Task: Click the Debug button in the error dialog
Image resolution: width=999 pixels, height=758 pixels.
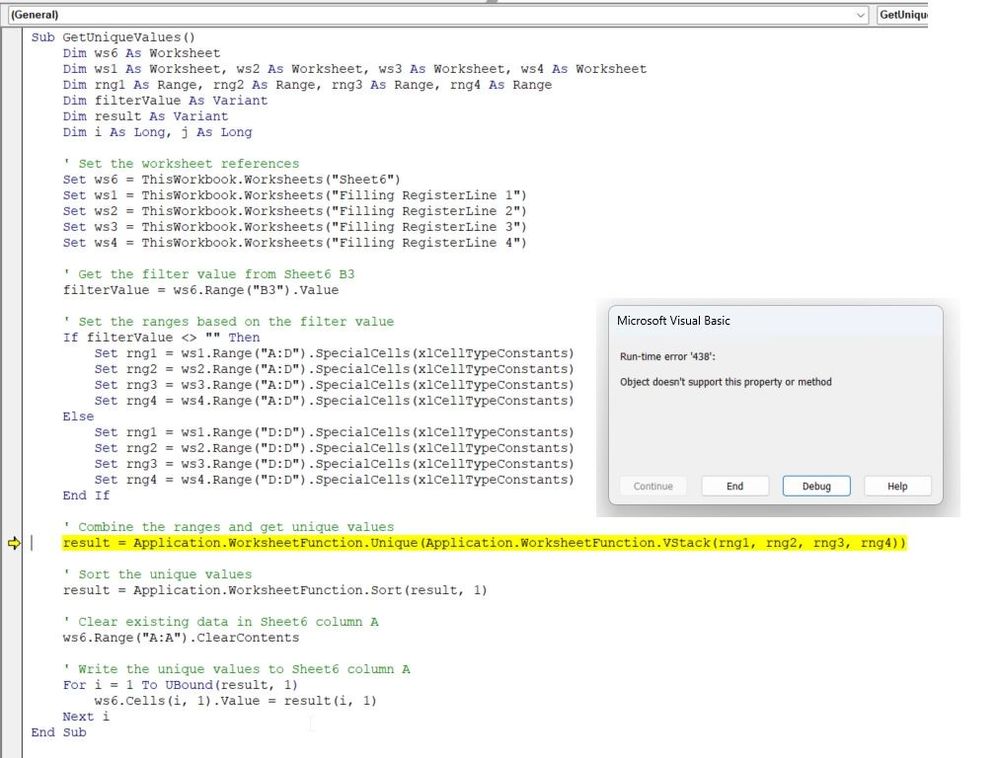Action: pyautogui.click(x=815, y=486)
